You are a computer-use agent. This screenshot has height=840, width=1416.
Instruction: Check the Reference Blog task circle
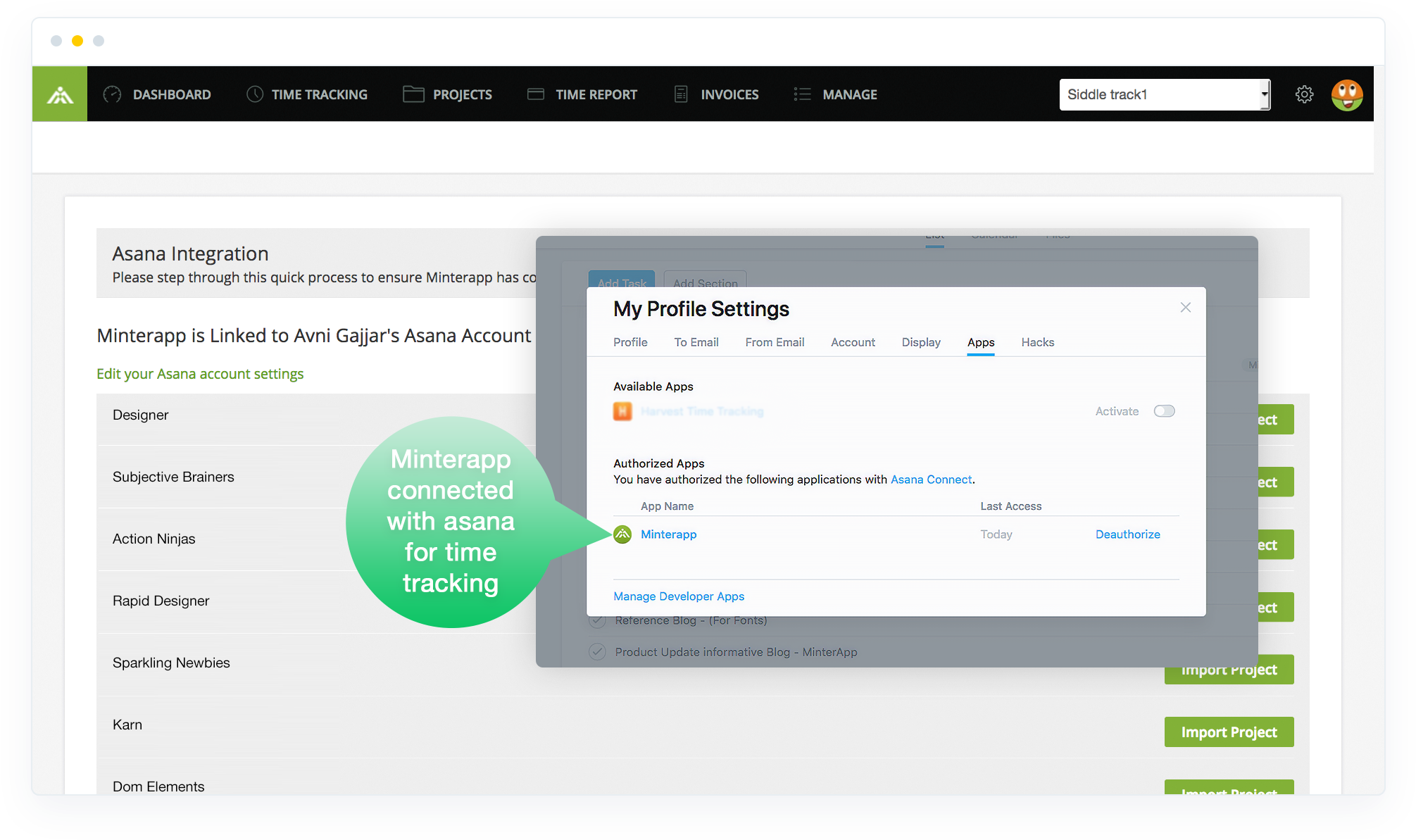tap(597, 620)
